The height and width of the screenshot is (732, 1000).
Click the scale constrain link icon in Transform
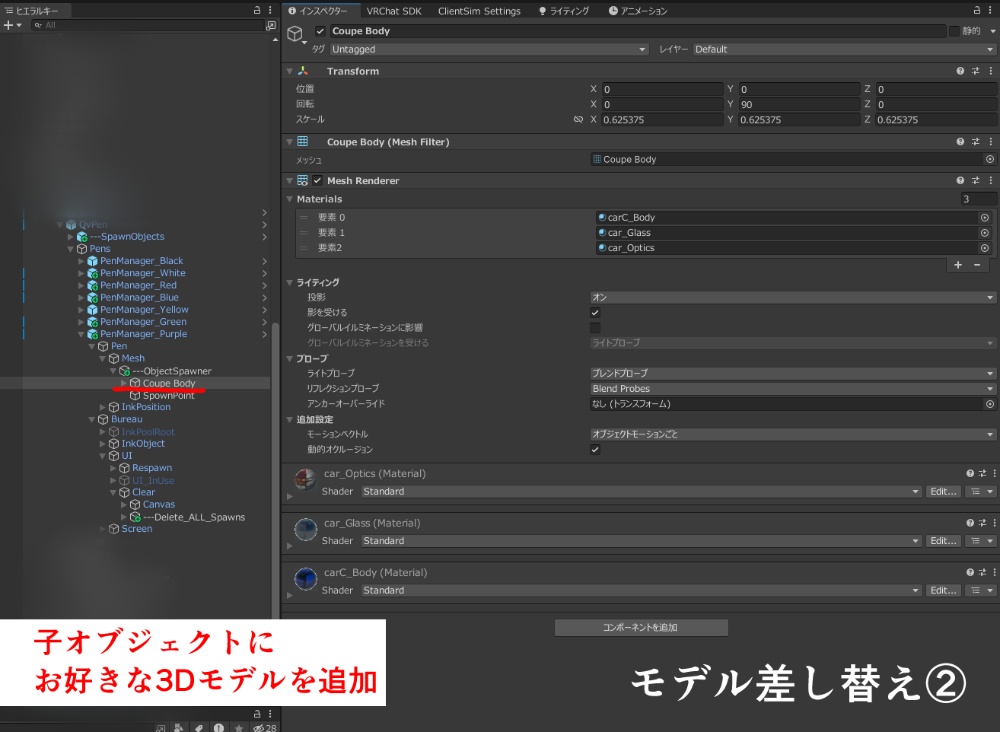tap(577, 119)
